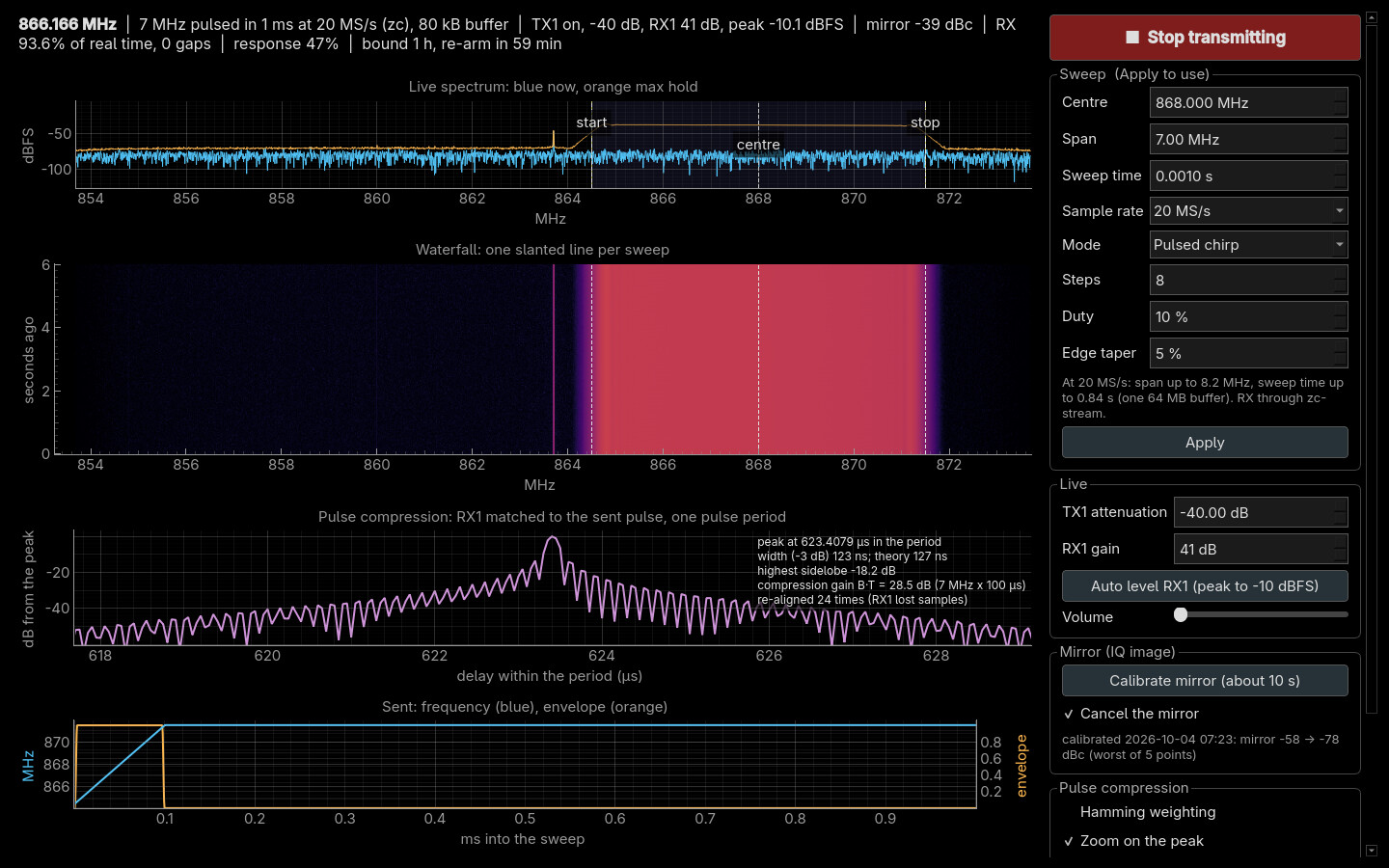Image resolution: width=1389 pixels, height=868 pixels.
Task: Lower RX1 gain with its down stepper
Action: pyautogui.click(x=1340, y=556)
